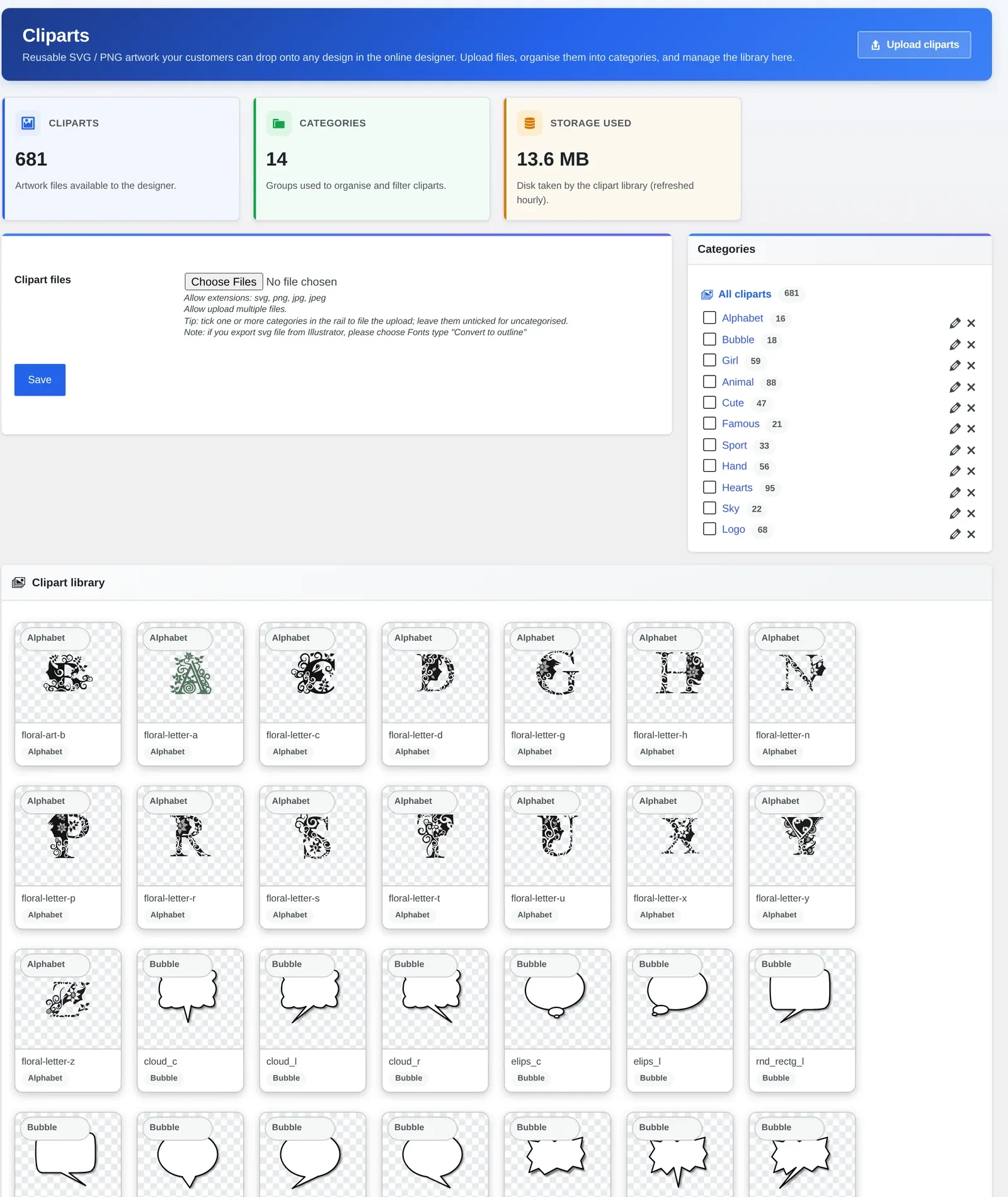Click the Cliparts stat card image icon
1008x1197 pixels.
pyautogui.click(x=28, y=123)
